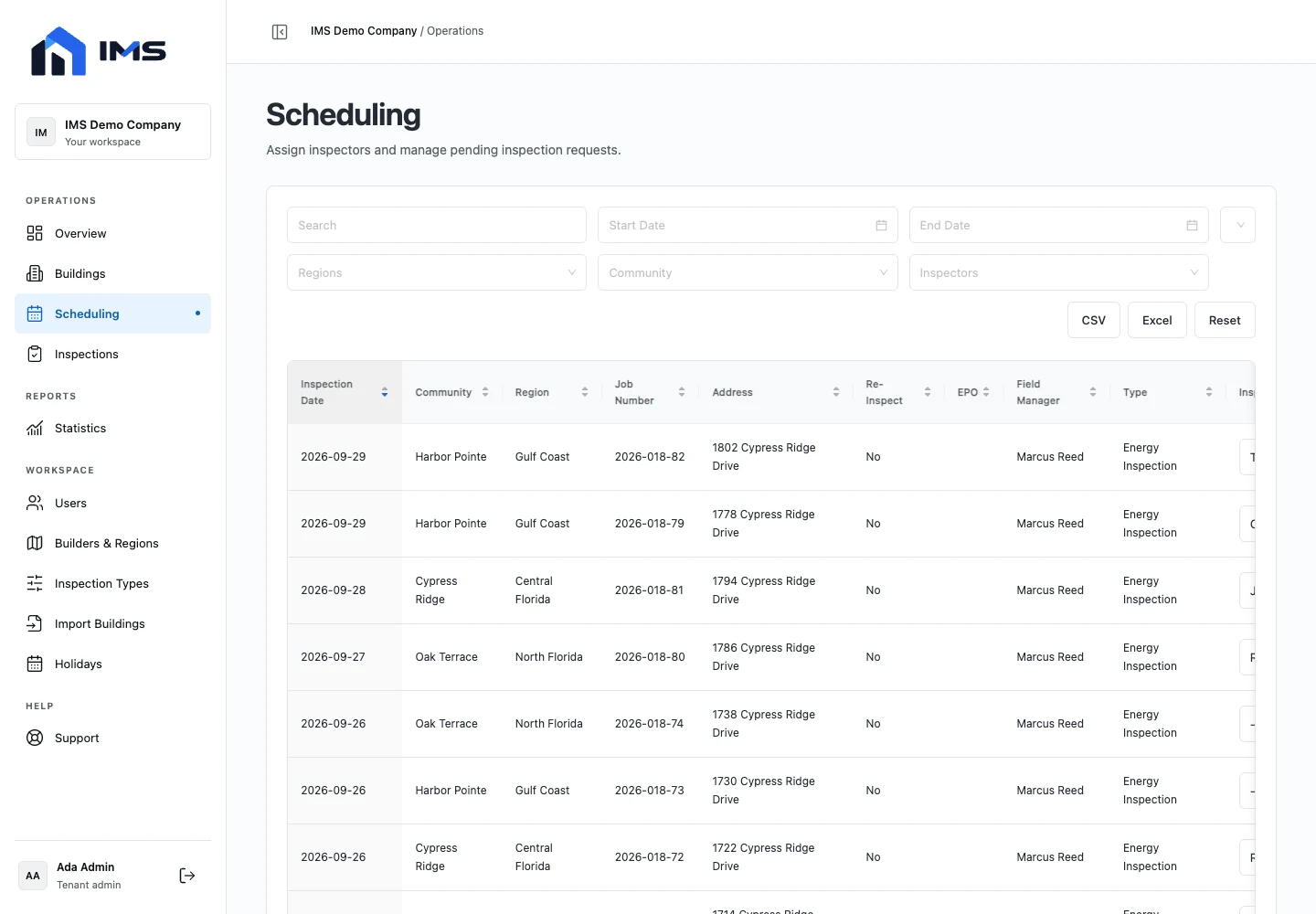Image resolution: width=1316 pixels, height=914 pixels.
Task: Export the table as CSV
Action: [x=1094, y=320]
